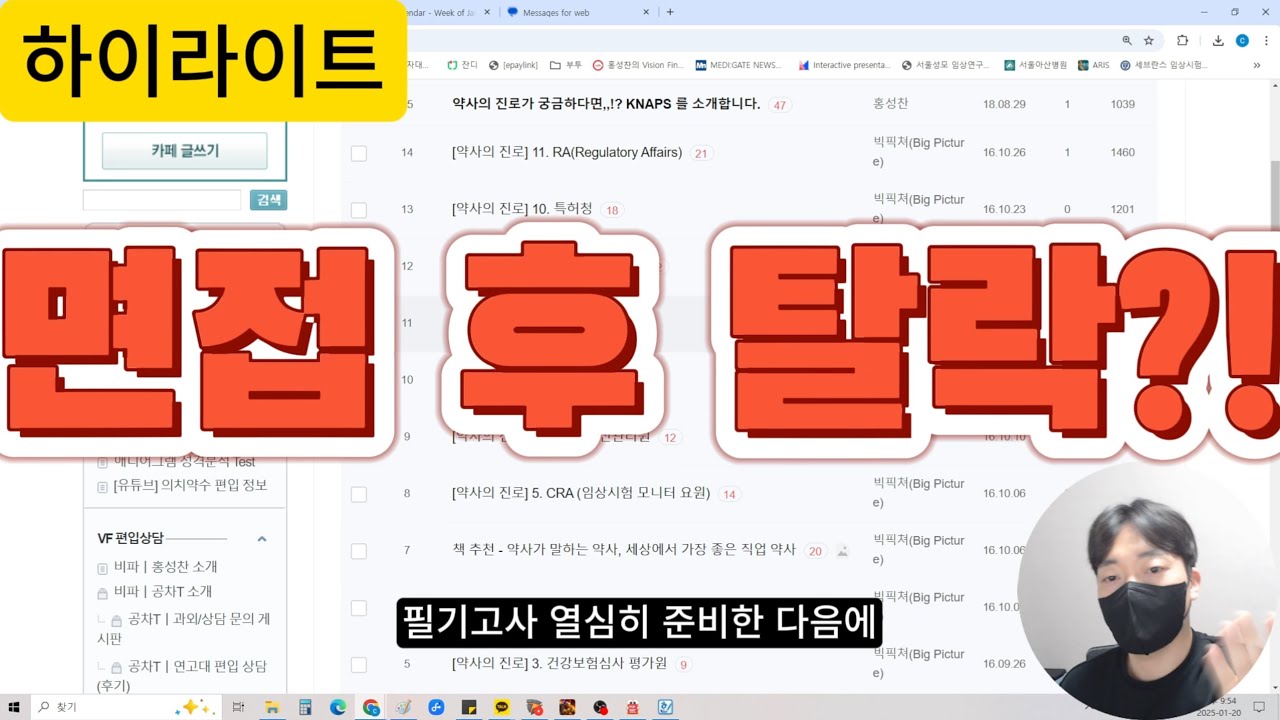
Task: Click the 검색 search button
Action: click(268, 200)
